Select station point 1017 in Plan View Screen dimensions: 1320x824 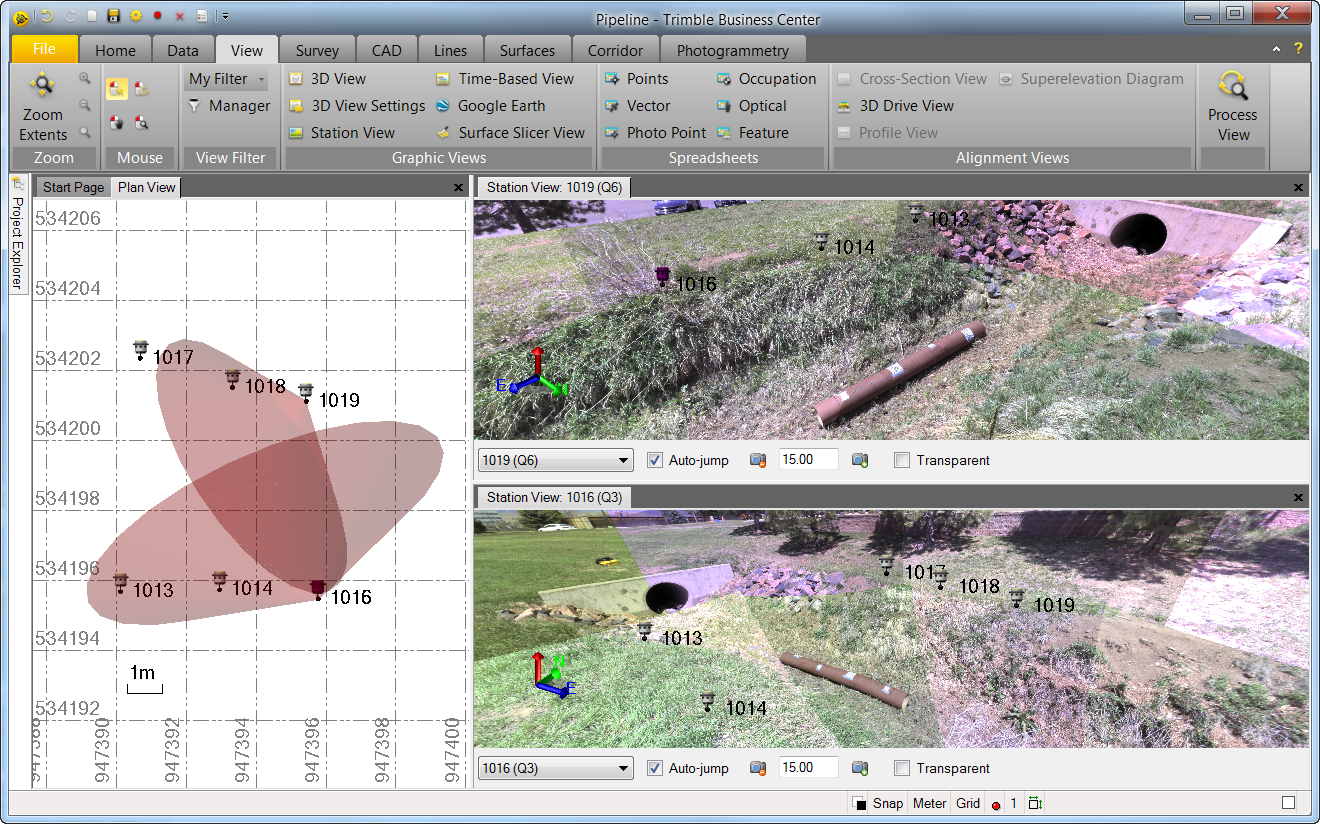tap(141, 350)
